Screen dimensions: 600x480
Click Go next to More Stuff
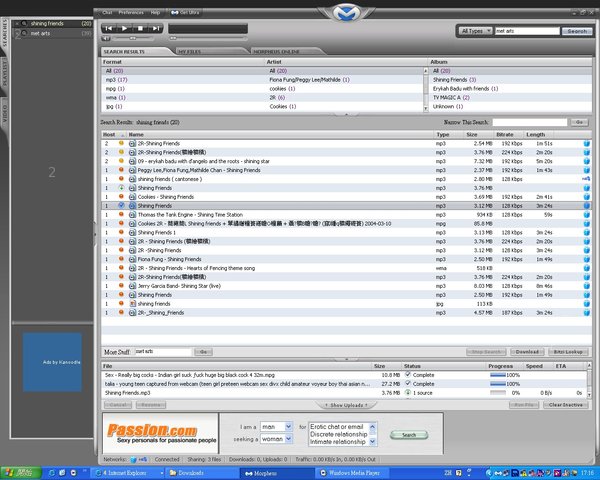(x=204, y=352)
